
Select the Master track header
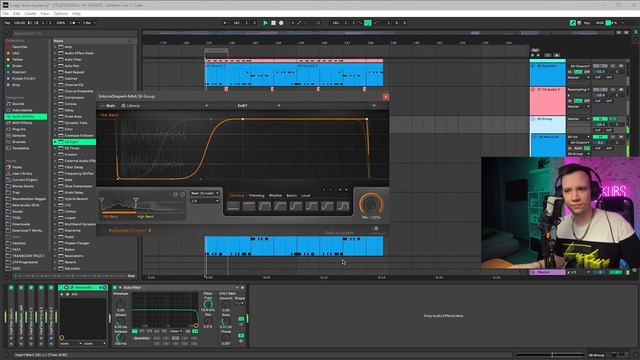(548, 272)
